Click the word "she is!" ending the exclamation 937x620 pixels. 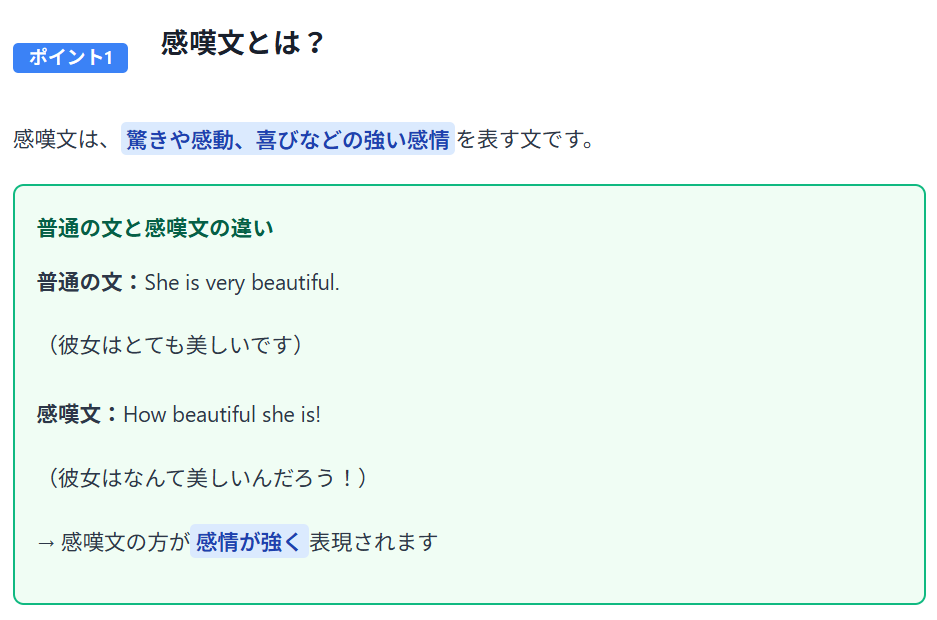point(292,414)
